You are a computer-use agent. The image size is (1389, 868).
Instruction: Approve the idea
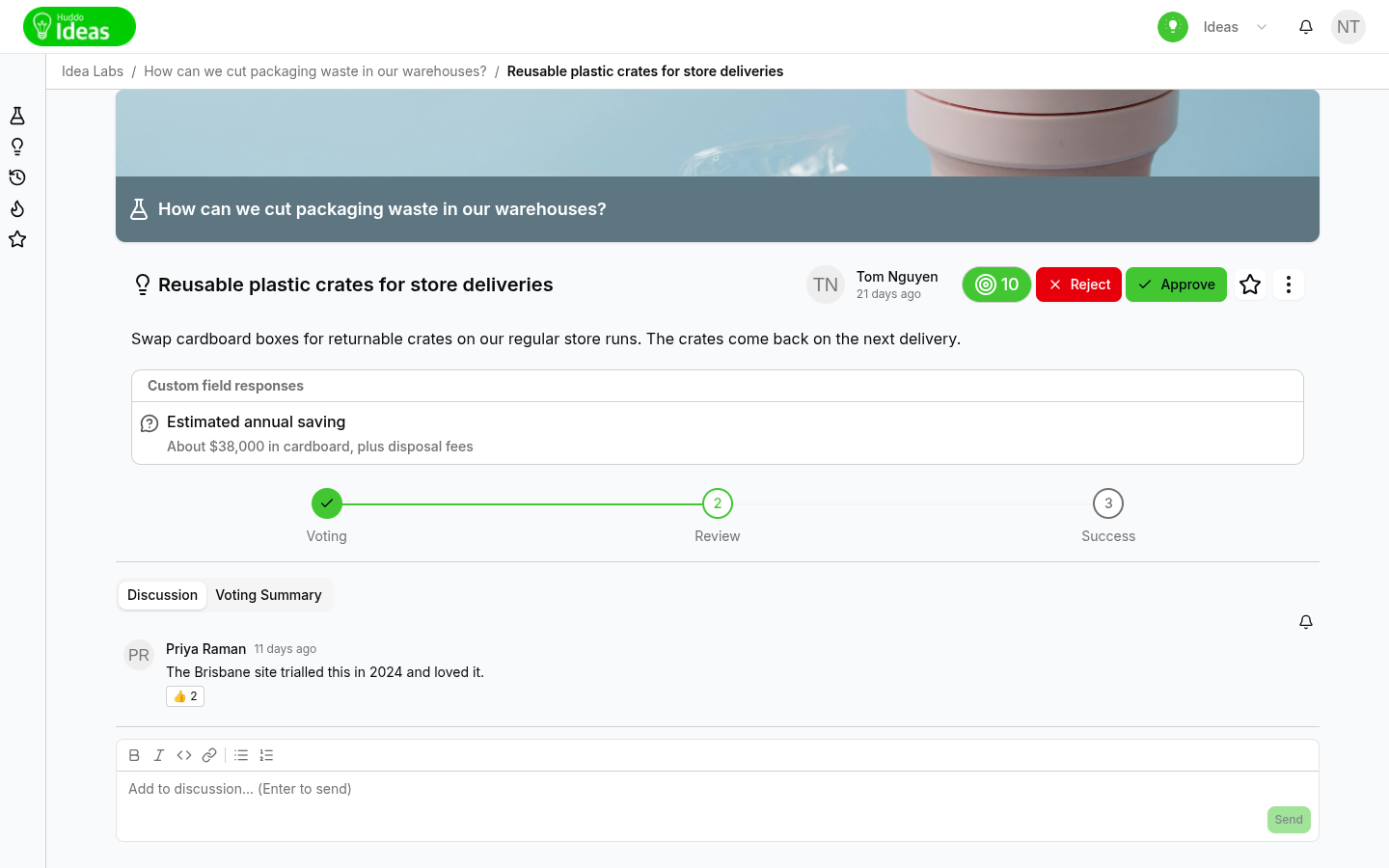[x=1176, y=285]
